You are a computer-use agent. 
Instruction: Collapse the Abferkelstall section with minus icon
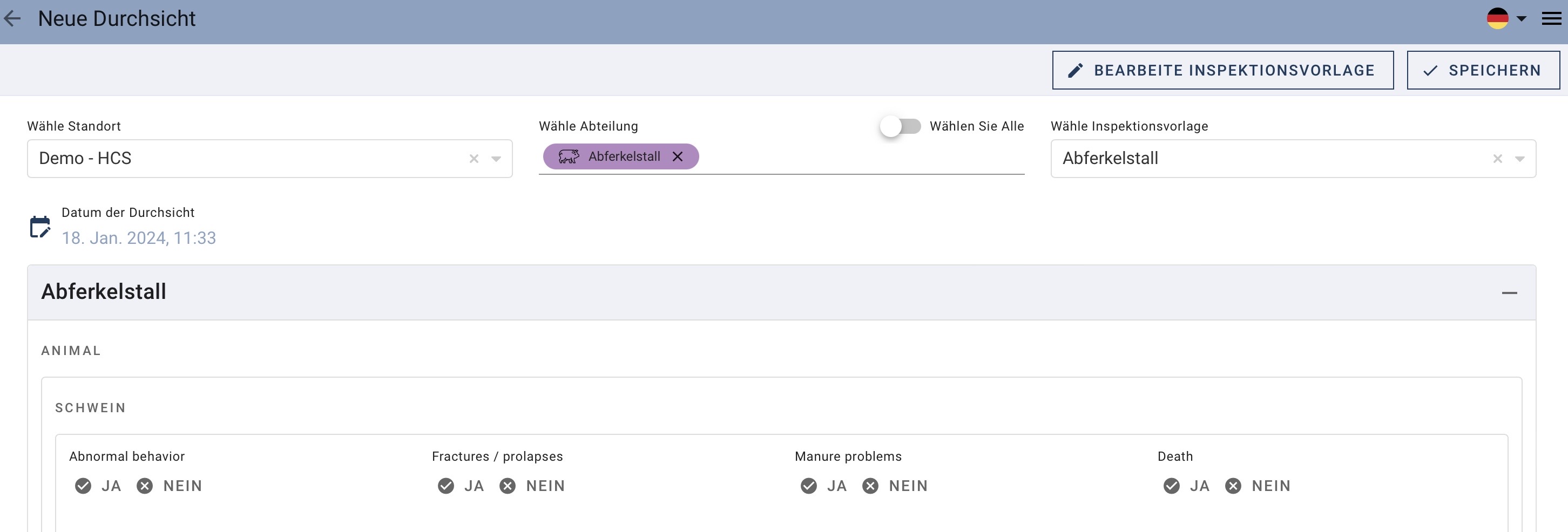1509,293
